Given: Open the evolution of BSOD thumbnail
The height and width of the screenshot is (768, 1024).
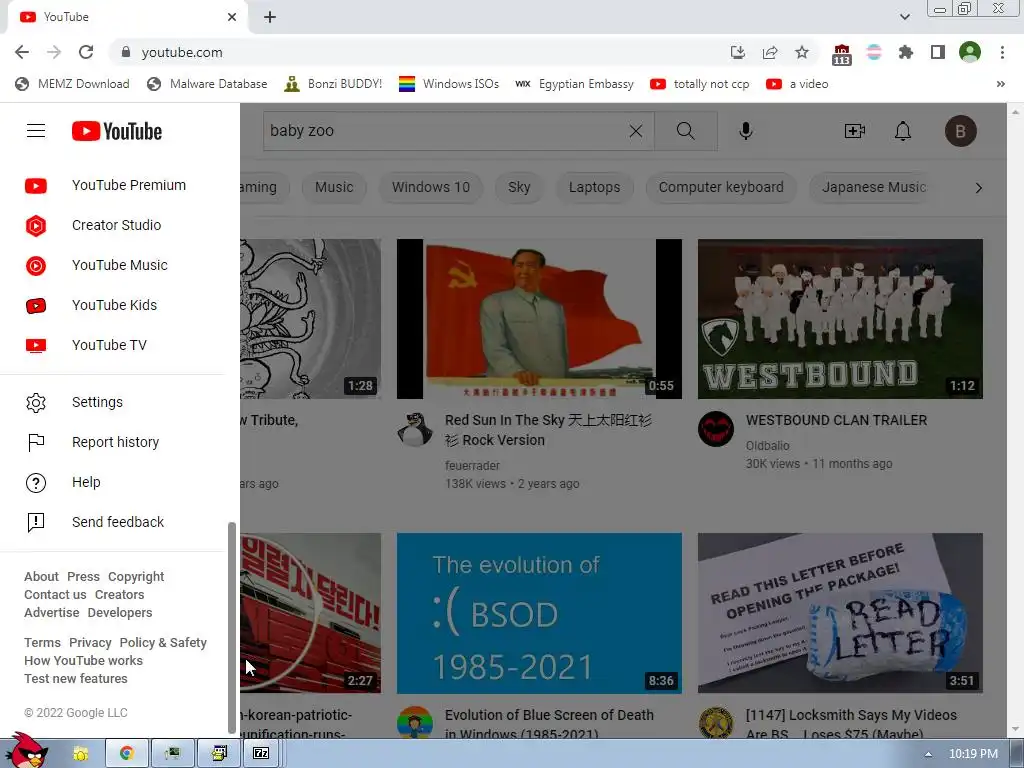Looking at the screenshot, I should pos(539,613).
